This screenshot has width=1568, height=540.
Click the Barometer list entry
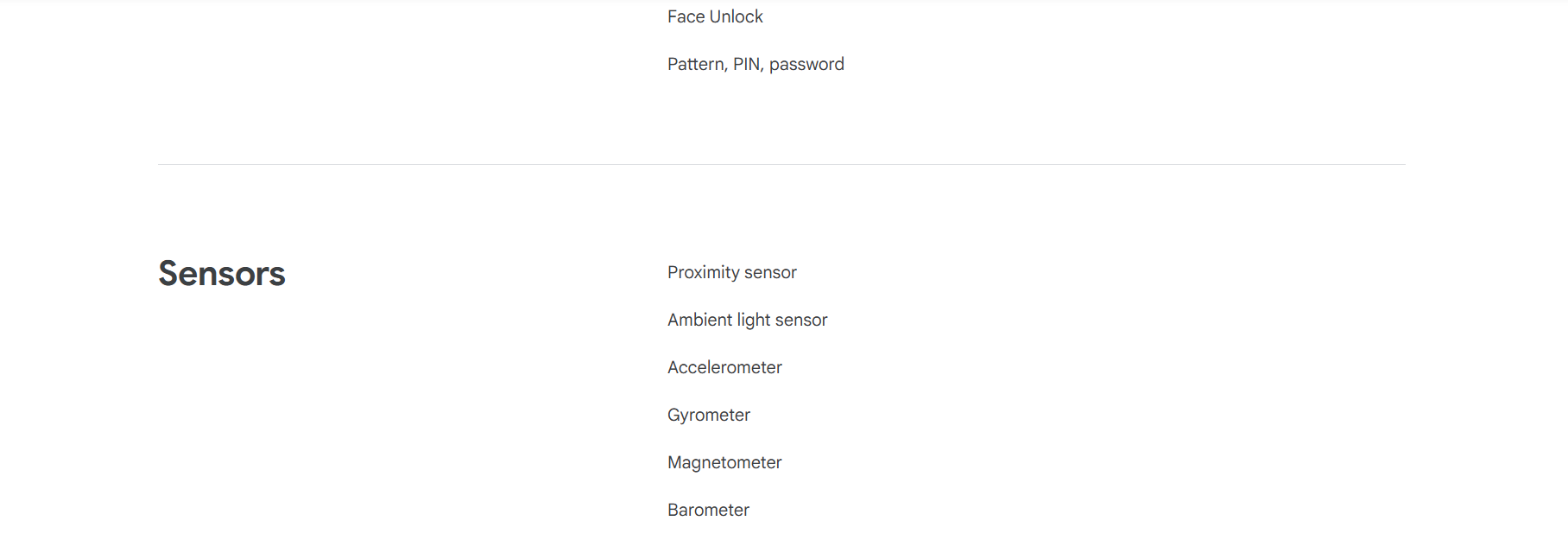[x=708, y=510]
